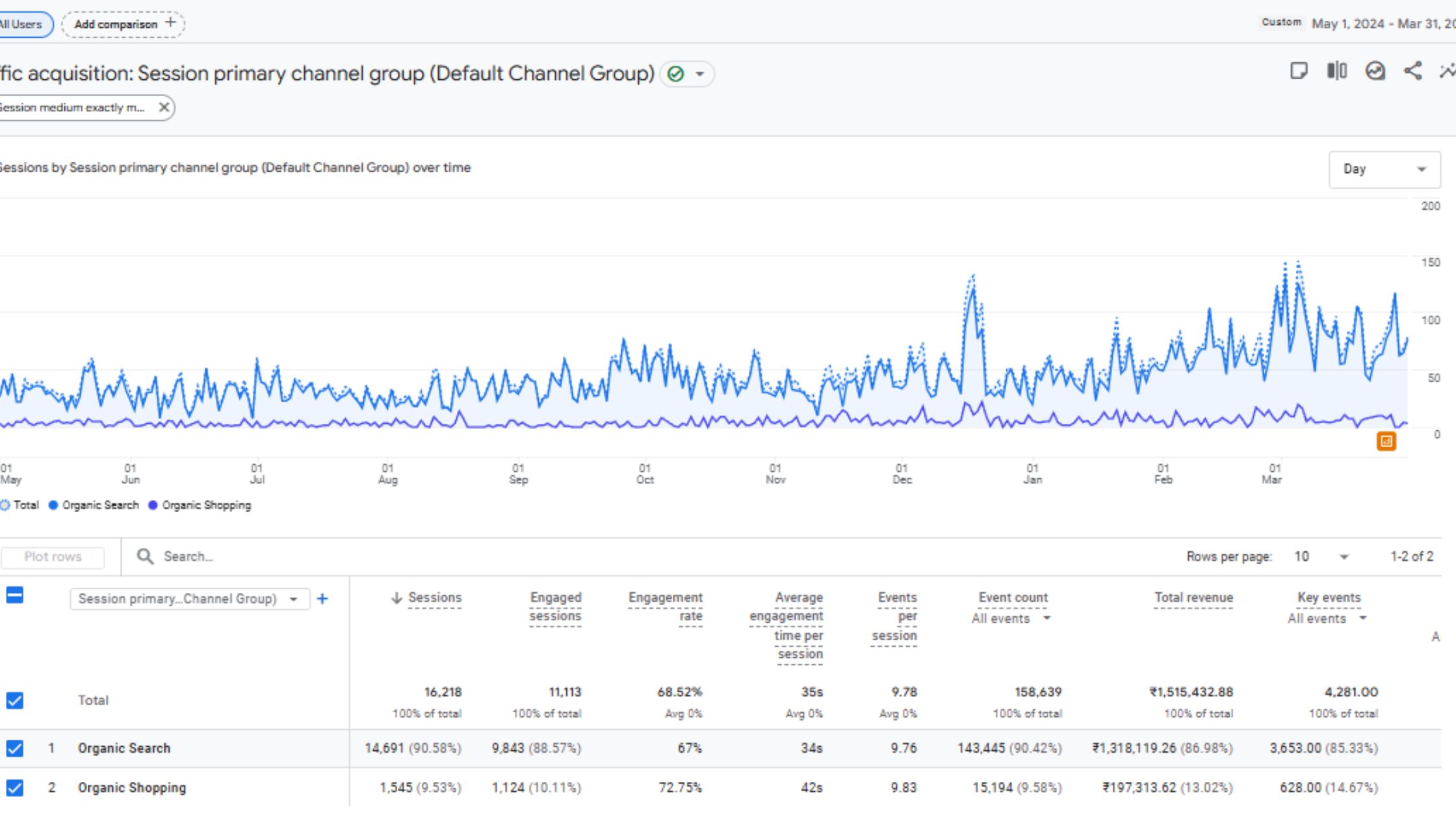
Task: Open the Analytics Insights icon
Action: (1374, 71)
